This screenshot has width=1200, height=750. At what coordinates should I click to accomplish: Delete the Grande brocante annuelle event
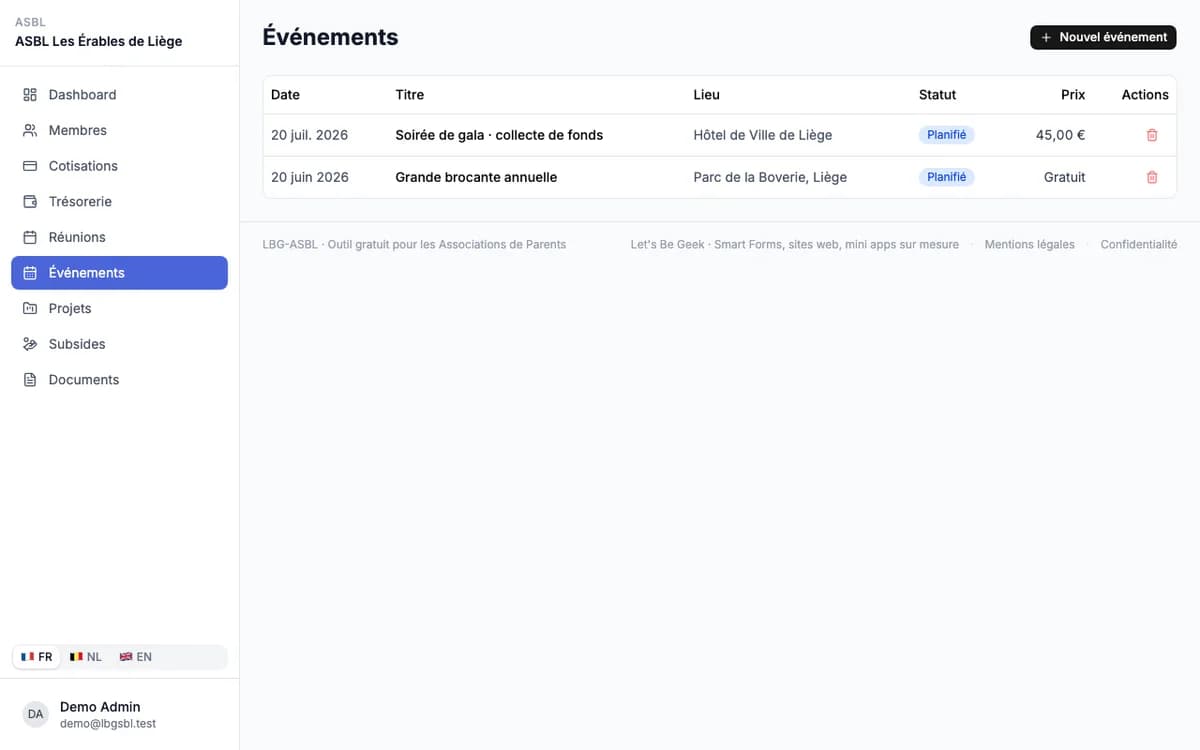(1152, 177)
